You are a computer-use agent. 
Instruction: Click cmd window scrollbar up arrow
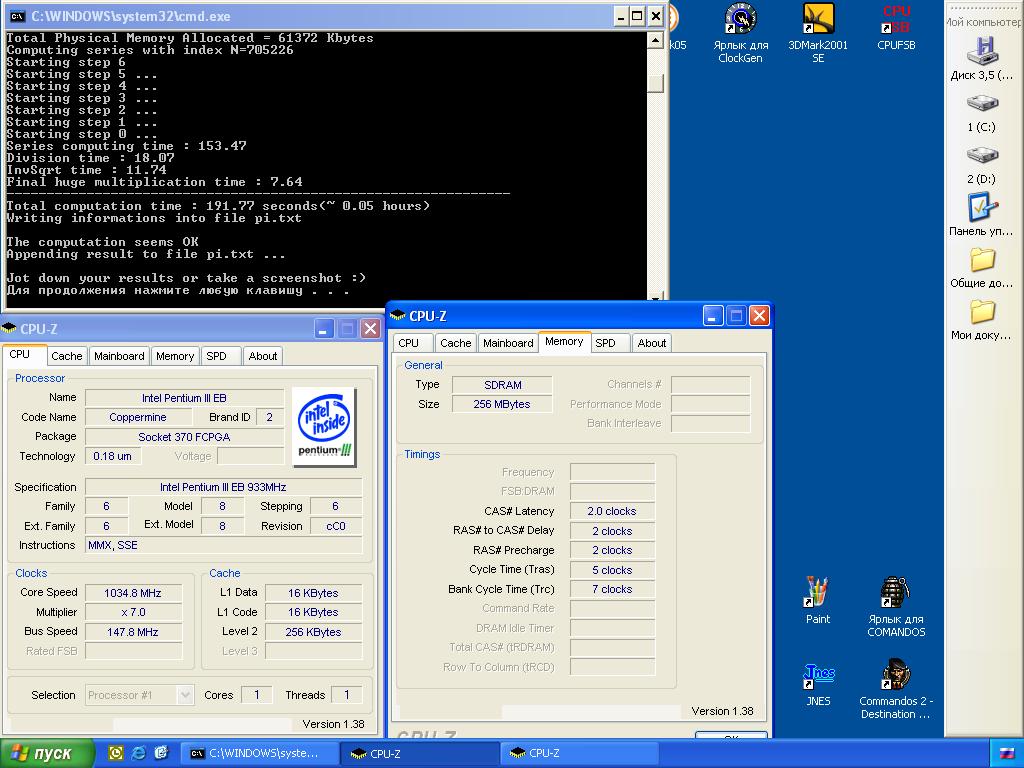(655, 40)
